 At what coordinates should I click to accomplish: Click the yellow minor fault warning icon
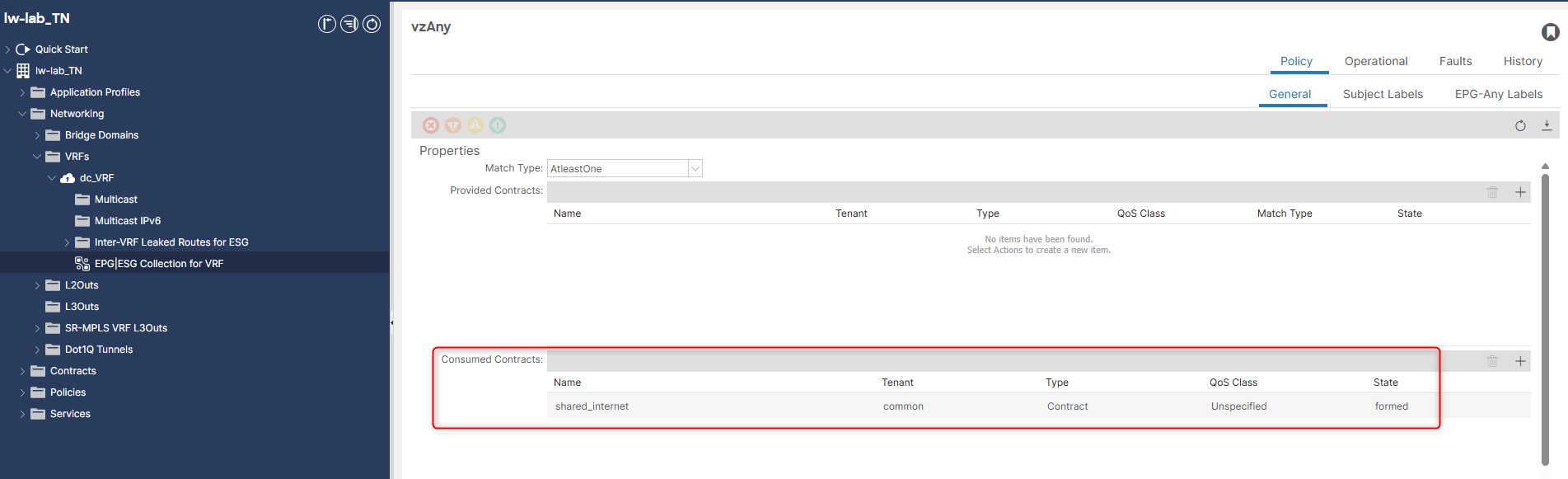tap(475, 125)
